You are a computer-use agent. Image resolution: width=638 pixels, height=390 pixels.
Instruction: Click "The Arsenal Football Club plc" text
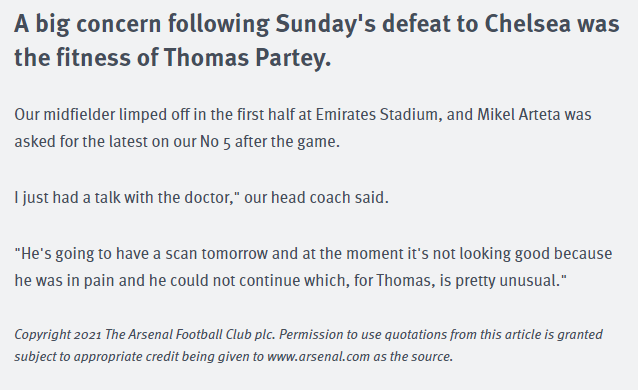pyautogui.click(x=190, y=335)
